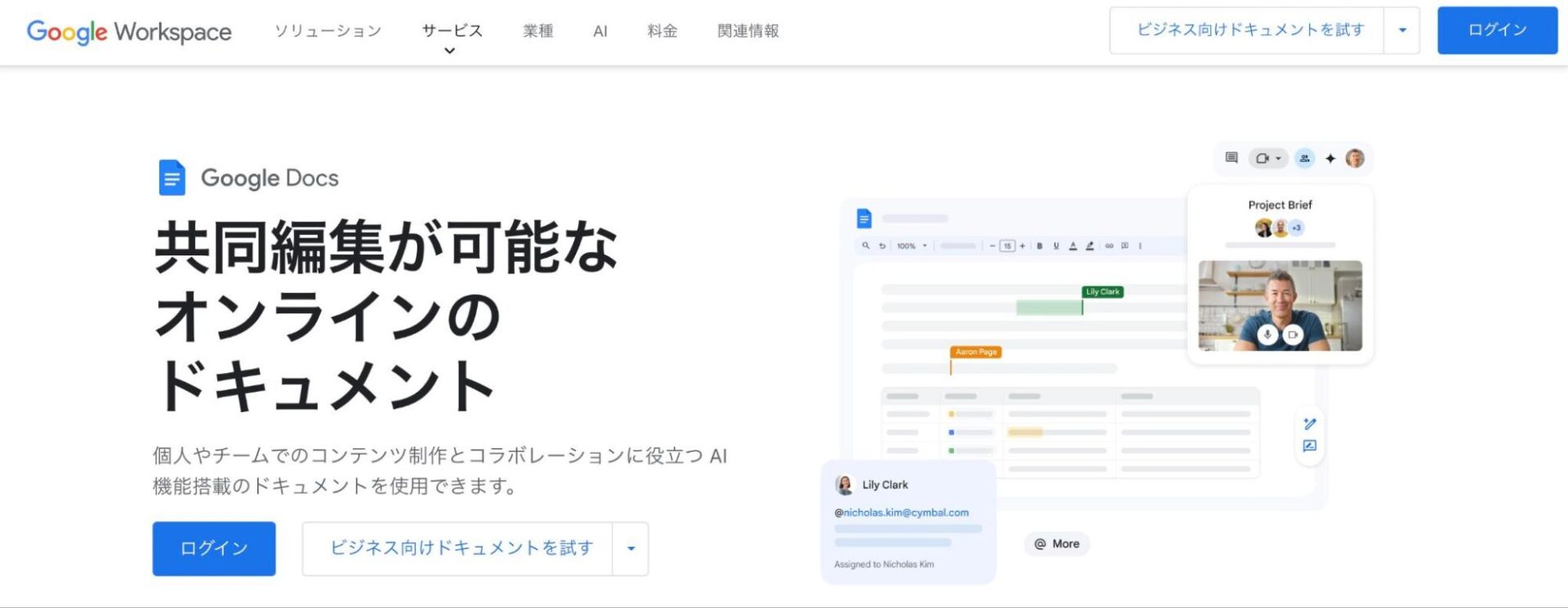Increase font size with the plus icon
1568x608 pixels.
(x=1022, y=246)
